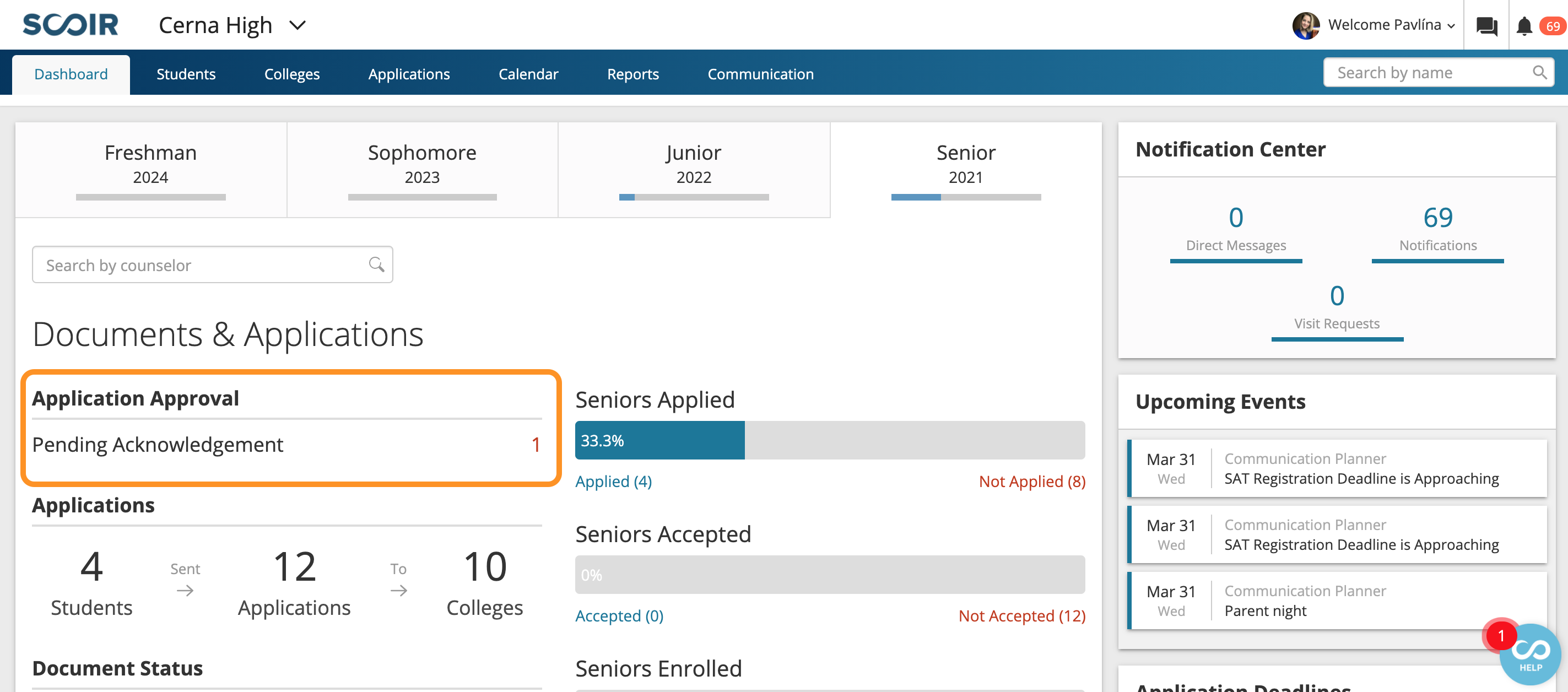Go to the Dashboard tab

[71, 74]
